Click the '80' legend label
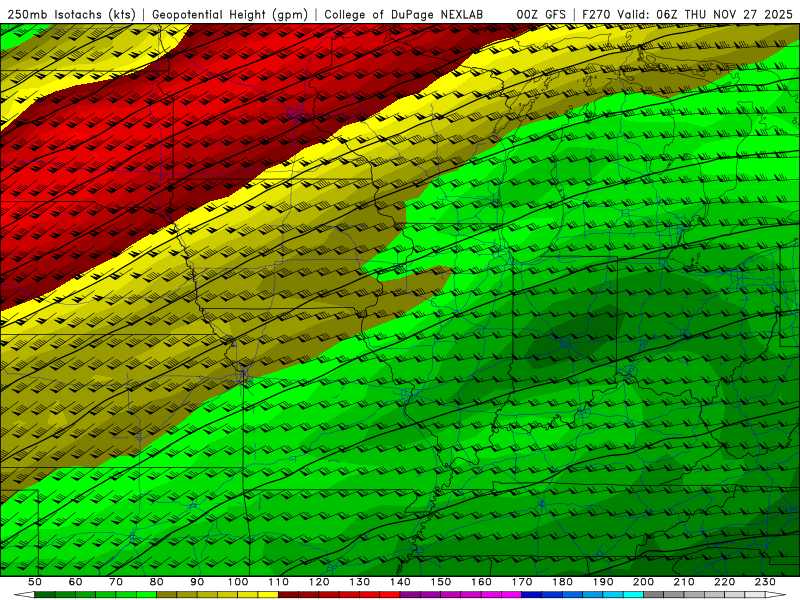Screen dimensions: 800x600 [x=157, y=582]
